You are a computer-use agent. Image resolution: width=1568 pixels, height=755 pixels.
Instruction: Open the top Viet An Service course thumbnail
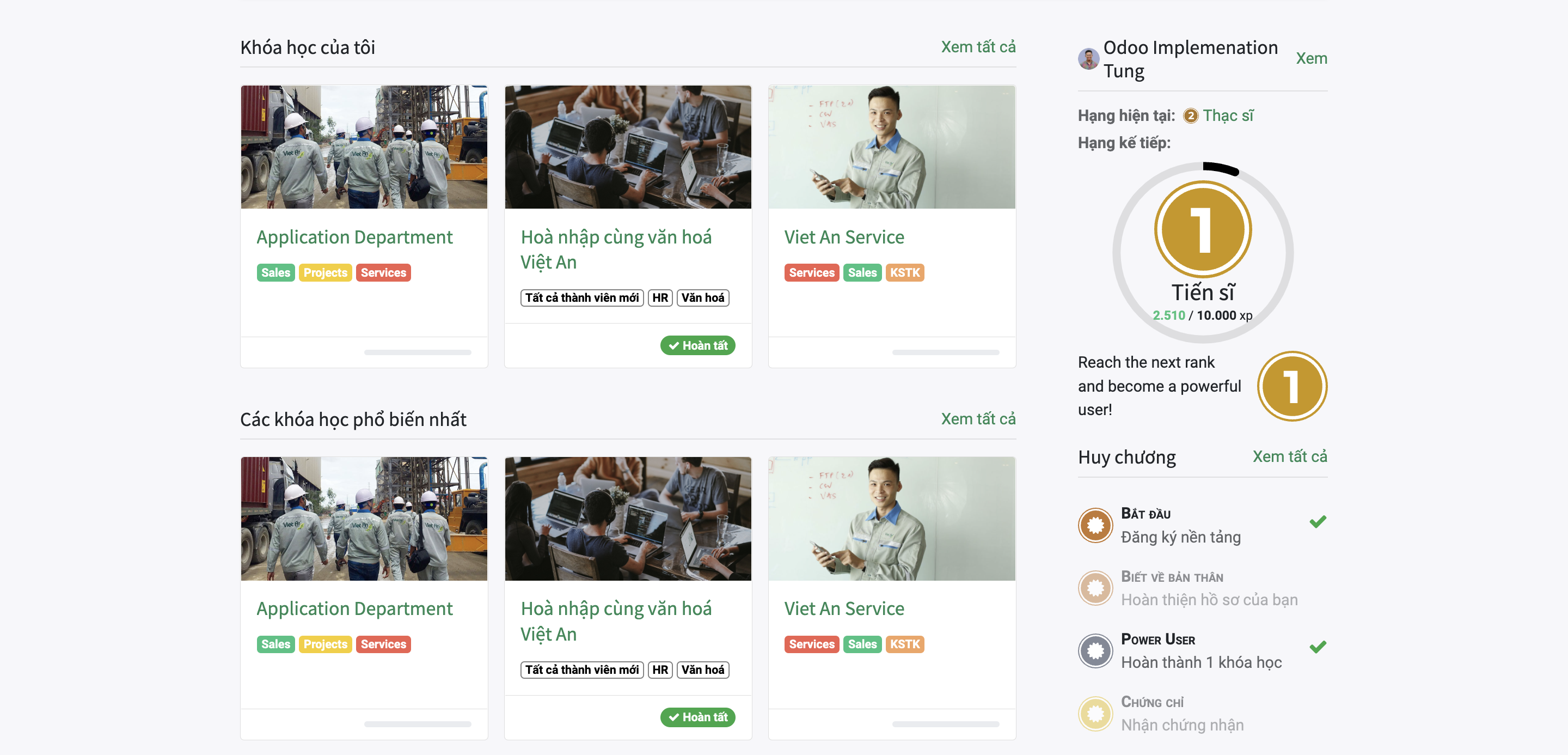coord(892,147)
